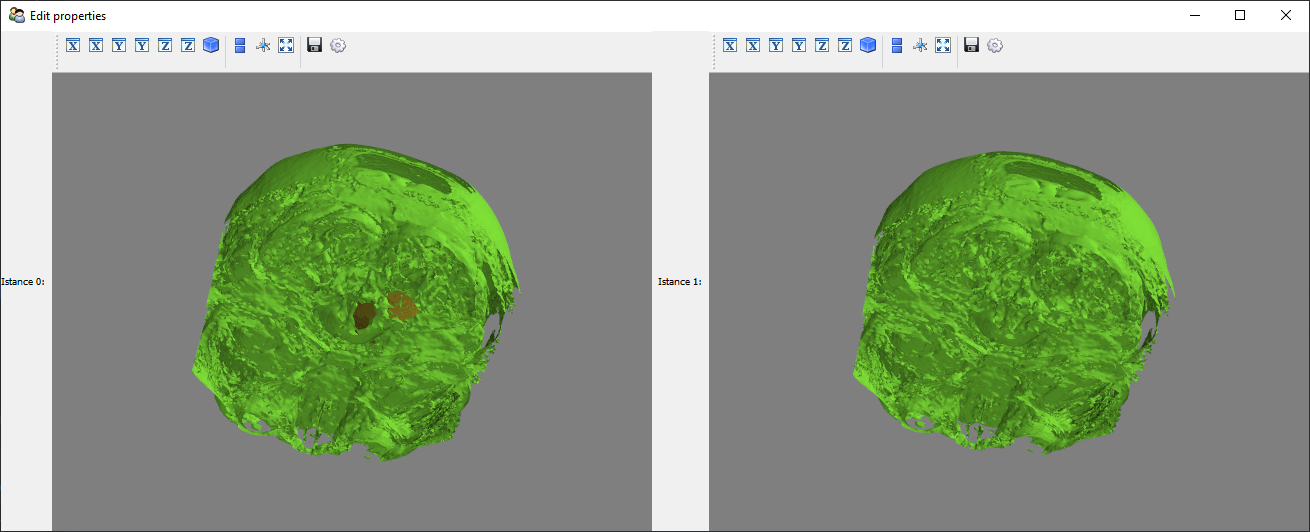Click second Z-axis view icon in Istance 0 toolbar
The image size is (1310, 532).
pyautogui.click(x=188, y=45)
